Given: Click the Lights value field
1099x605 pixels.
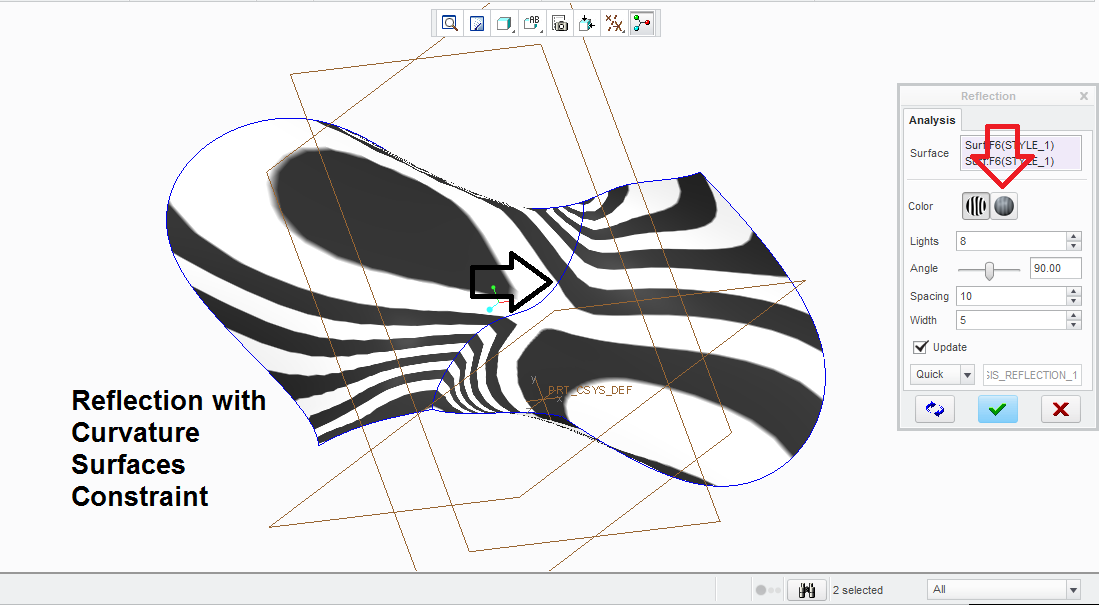Looking at the screenshot, I should click(x=1011, y=241).
